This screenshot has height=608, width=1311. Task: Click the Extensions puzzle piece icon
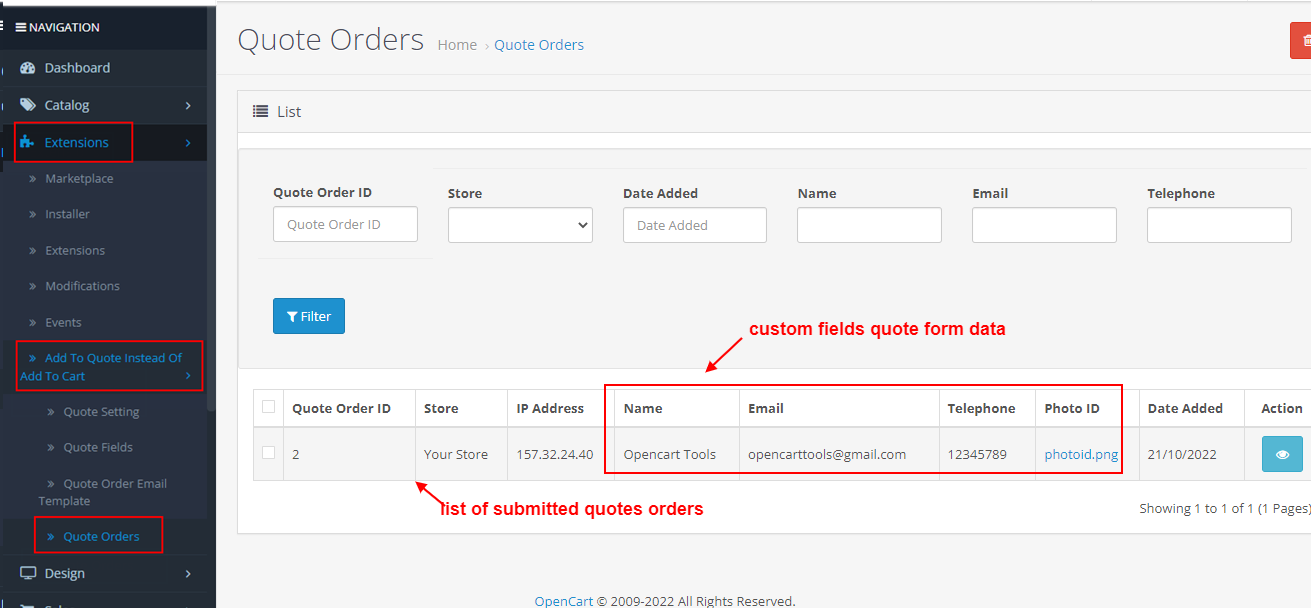coord(28,142)
